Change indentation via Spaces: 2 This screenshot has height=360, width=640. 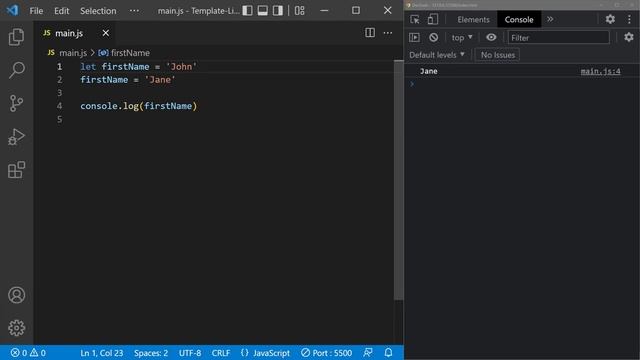click(151, 353)
